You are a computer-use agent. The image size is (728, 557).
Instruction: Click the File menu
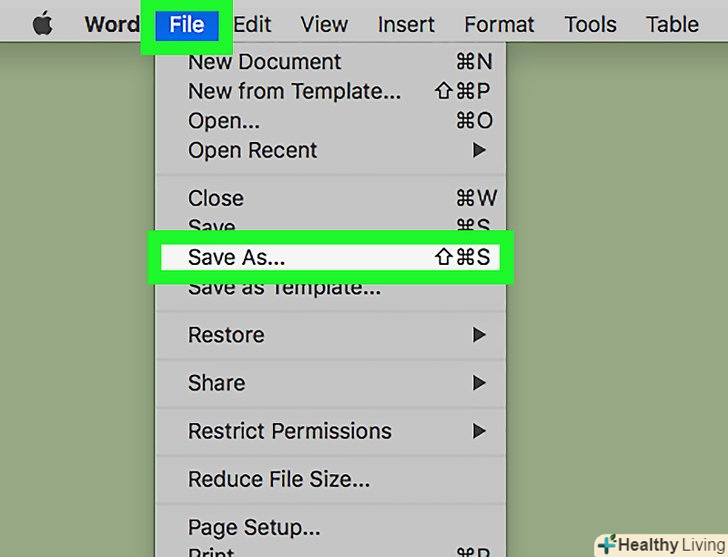[187, 24]
